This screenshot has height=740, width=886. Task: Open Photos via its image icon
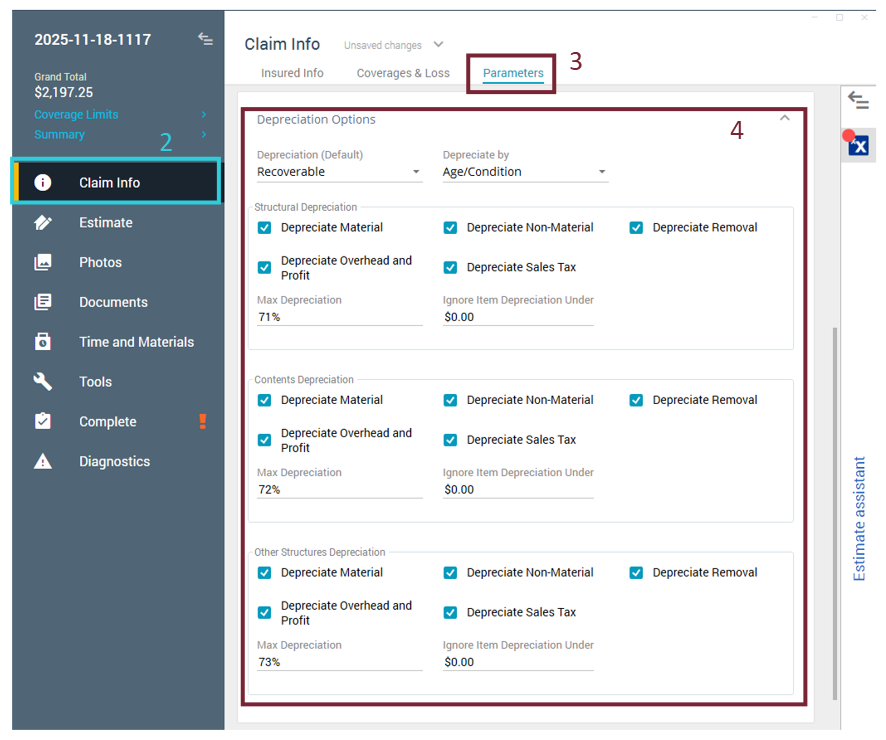point(43,263)
